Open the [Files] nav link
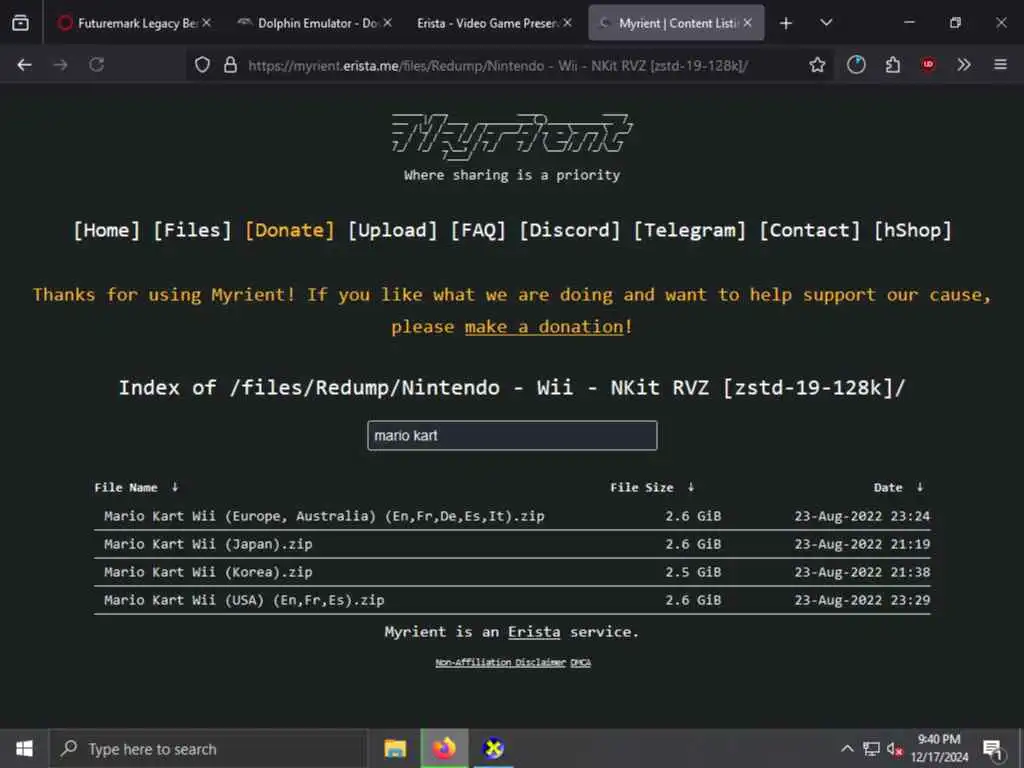The image size is (1024, 768). point(192,230)
